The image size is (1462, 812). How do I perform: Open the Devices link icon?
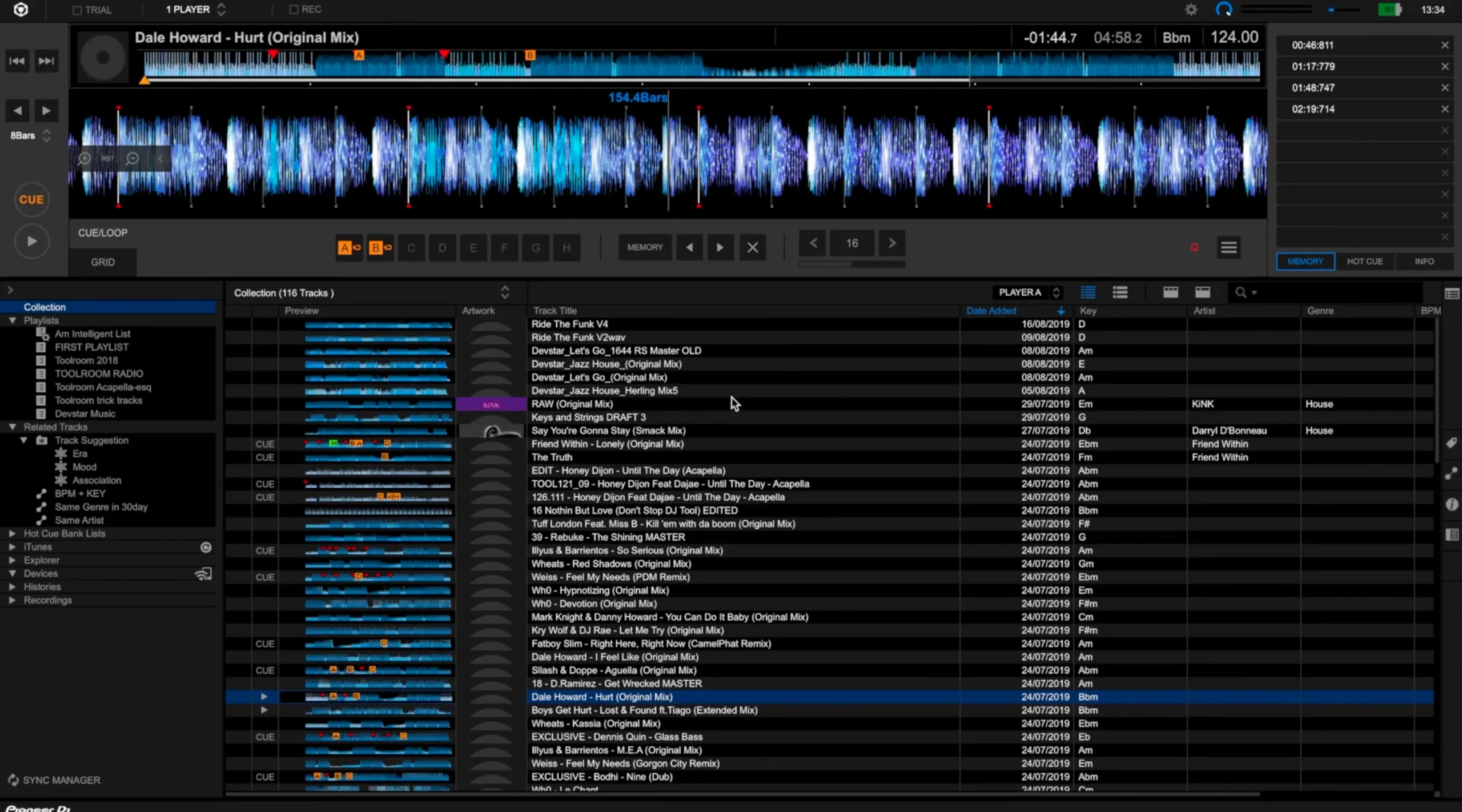203,574
